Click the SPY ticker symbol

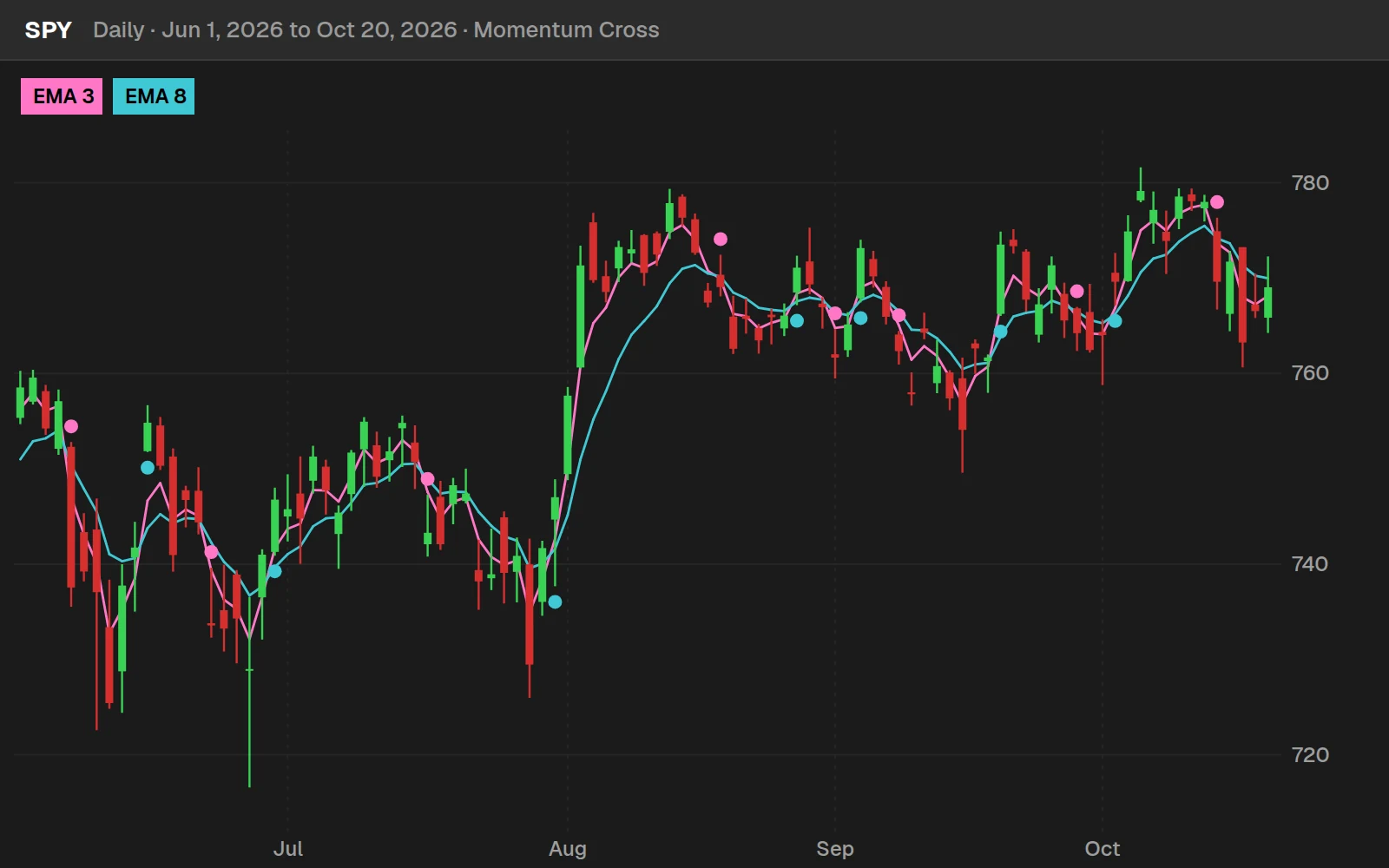[48, 30]
